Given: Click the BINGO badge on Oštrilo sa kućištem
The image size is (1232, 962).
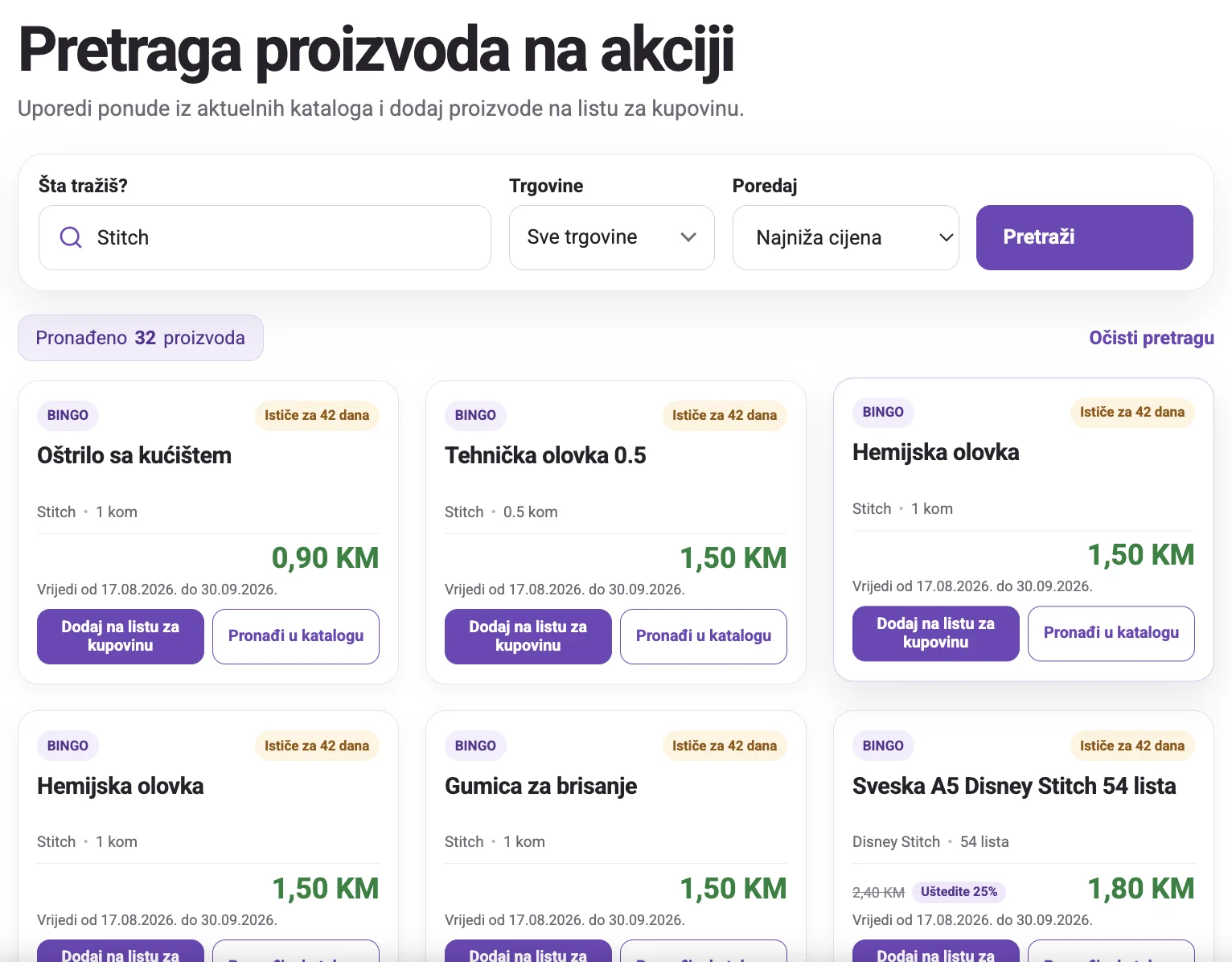Looking at the screenshot, I should (x=68, y=415).
